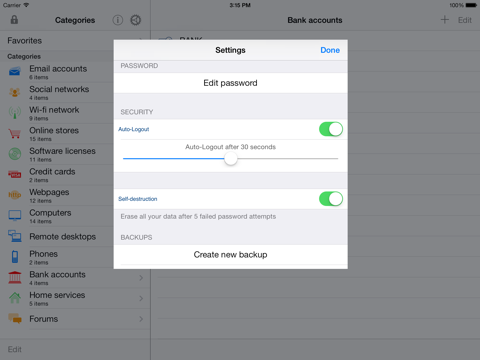Choose Edit password option

click(230, 83)
